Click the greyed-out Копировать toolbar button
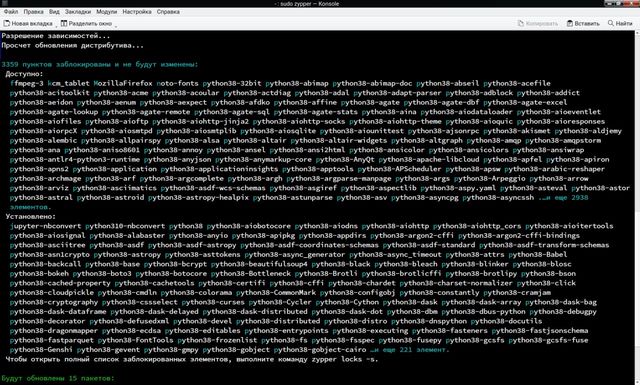 pyautogui.click(x=537, y=24)
